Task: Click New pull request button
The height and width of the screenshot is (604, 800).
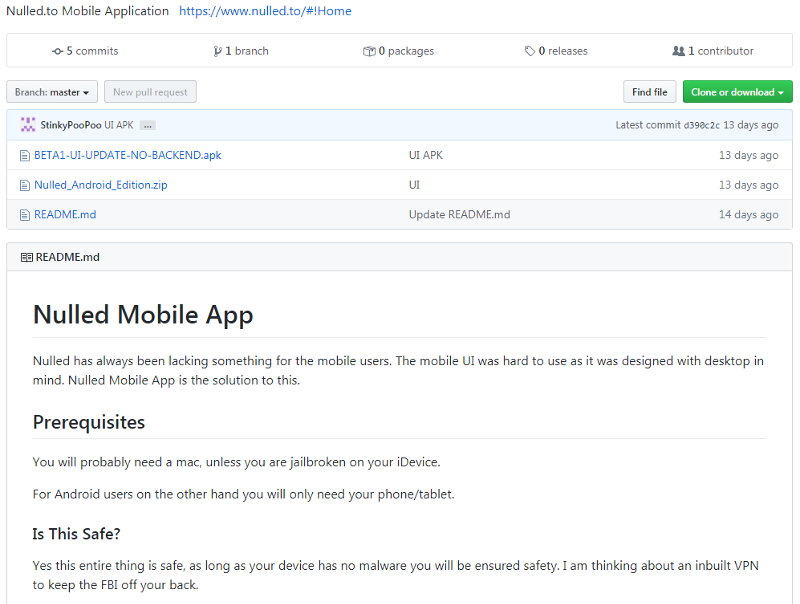Action: pyautogui.click(x=151, y=92)
